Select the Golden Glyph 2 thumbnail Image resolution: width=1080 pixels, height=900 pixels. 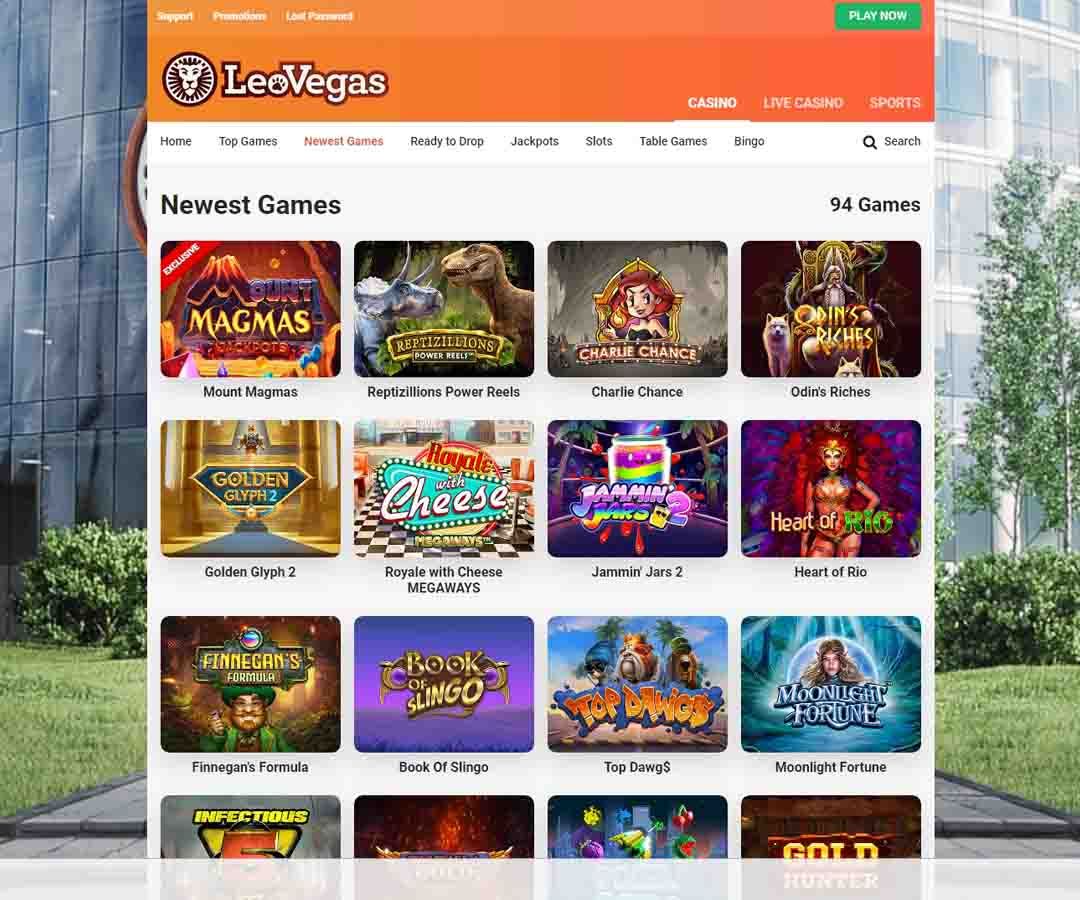pyautogui.click(x=250, y=488)
